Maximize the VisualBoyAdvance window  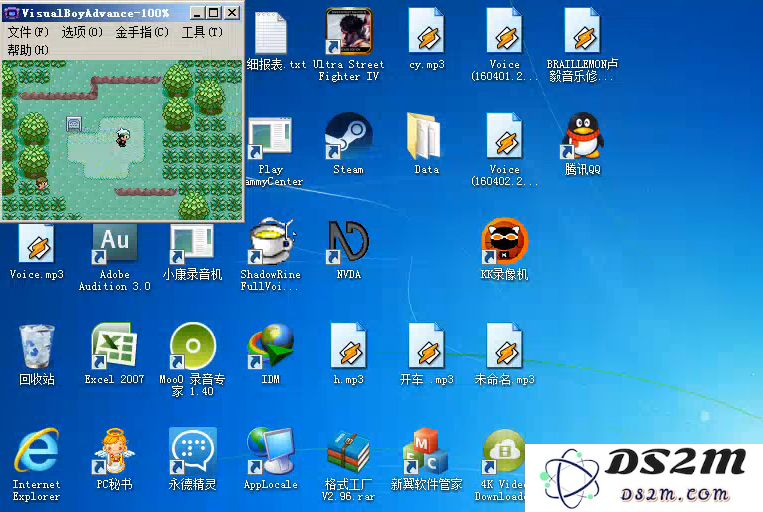point(213,13)
